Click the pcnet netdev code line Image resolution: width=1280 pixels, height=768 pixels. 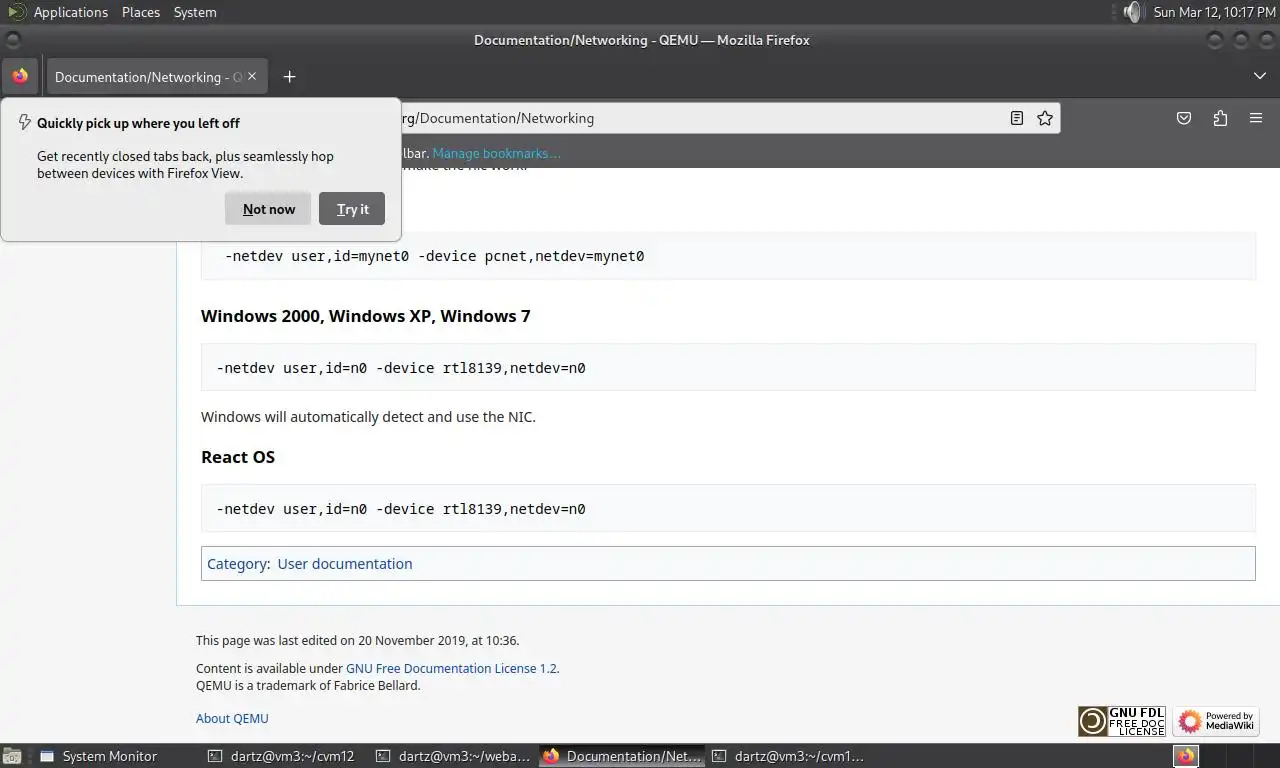pos(434,256)
